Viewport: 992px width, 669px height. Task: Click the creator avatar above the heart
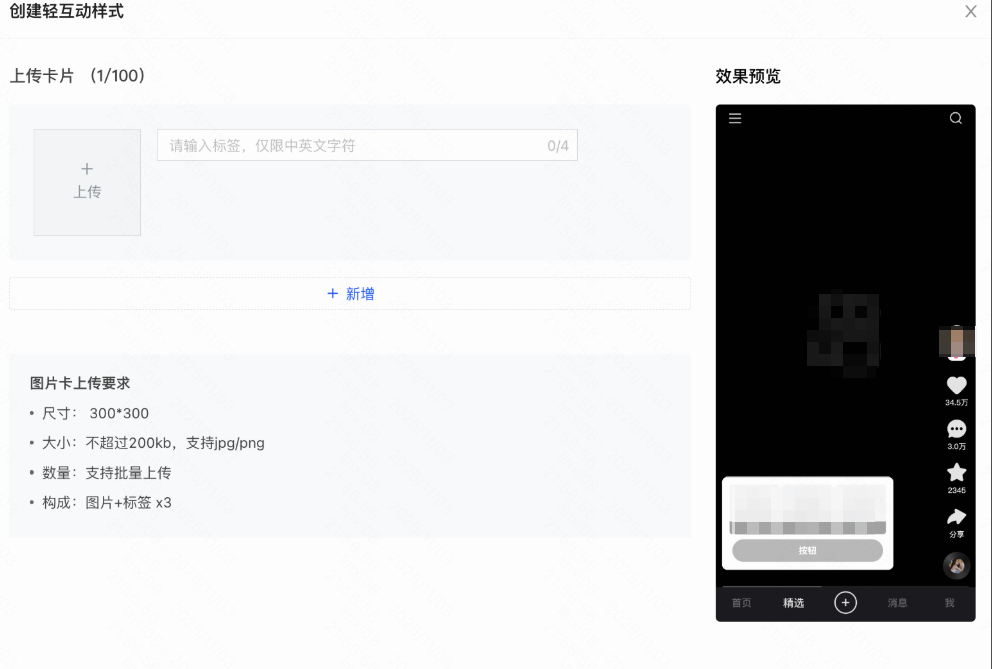point(956,343)
